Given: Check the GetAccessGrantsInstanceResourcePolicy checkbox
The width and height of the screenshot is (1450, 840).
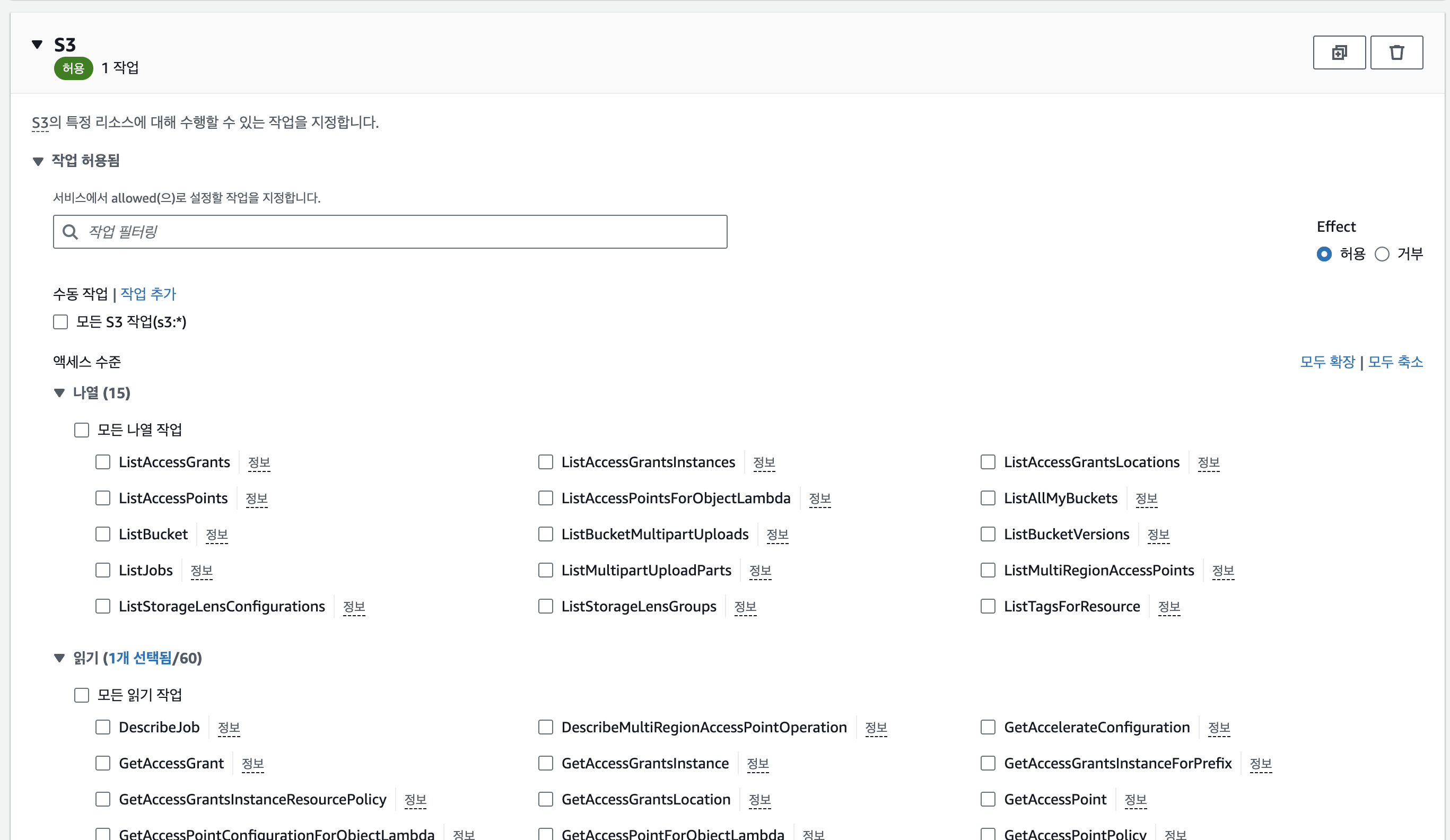Looking at the screenshot, I should [103, 800].
